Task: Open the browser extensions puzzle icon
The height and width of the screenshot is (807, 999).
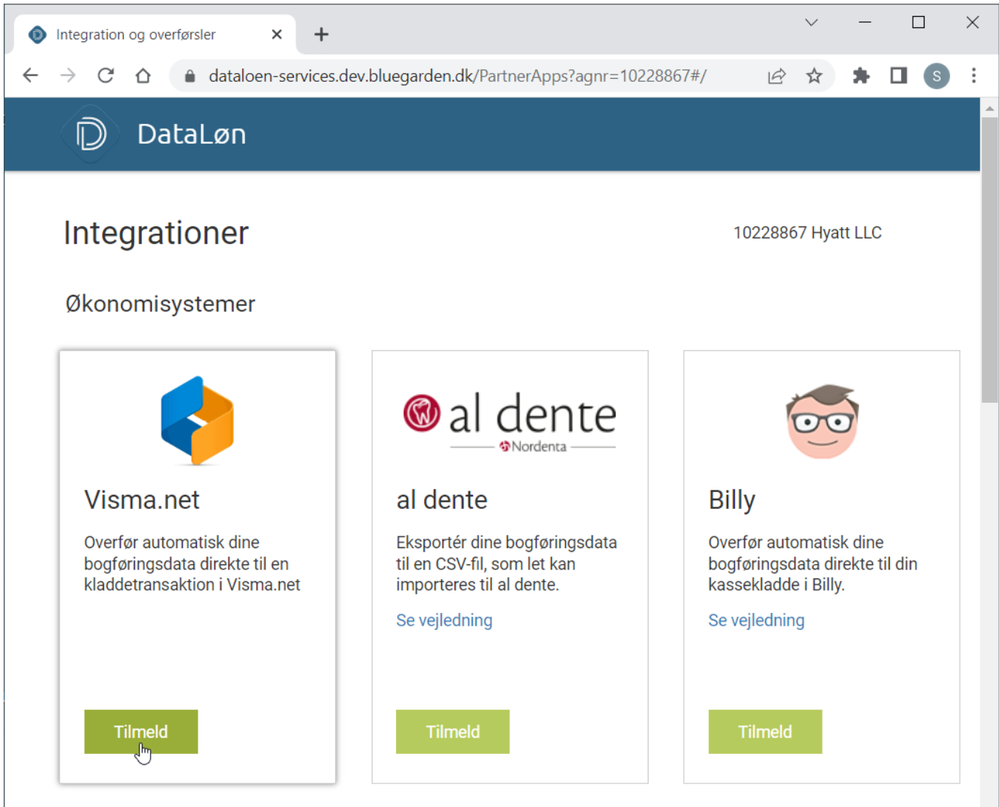Action: point(861,76)
